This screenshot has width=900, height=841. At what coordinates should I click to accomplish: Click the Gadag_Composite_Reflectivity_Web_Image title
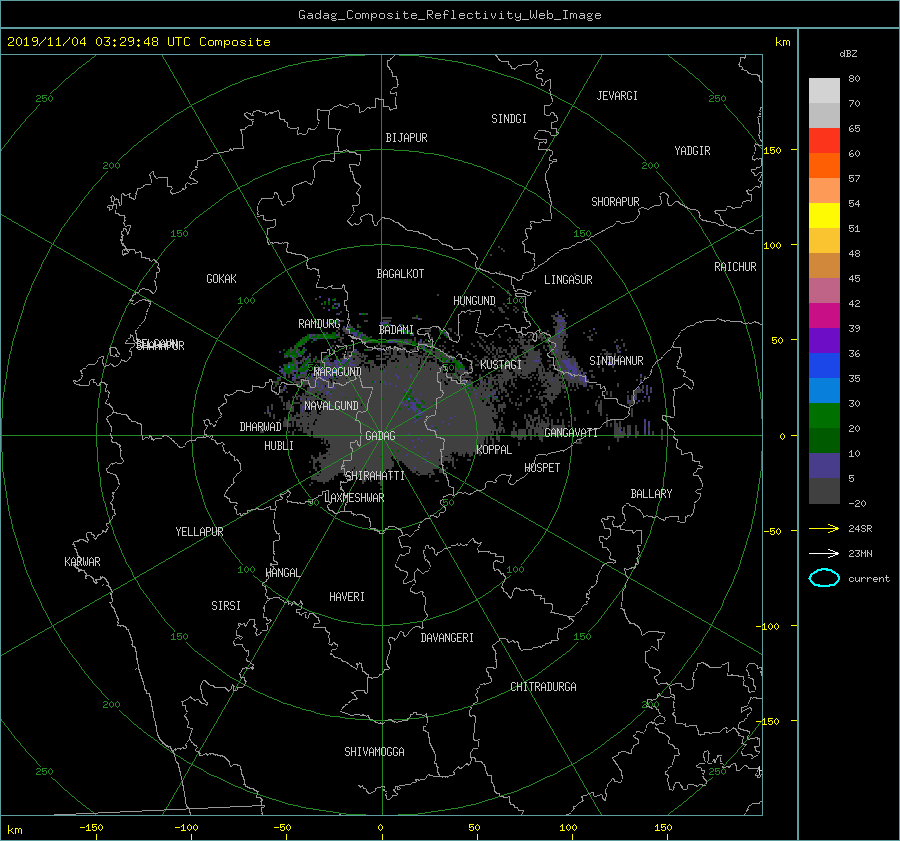[x=449, y=15]
